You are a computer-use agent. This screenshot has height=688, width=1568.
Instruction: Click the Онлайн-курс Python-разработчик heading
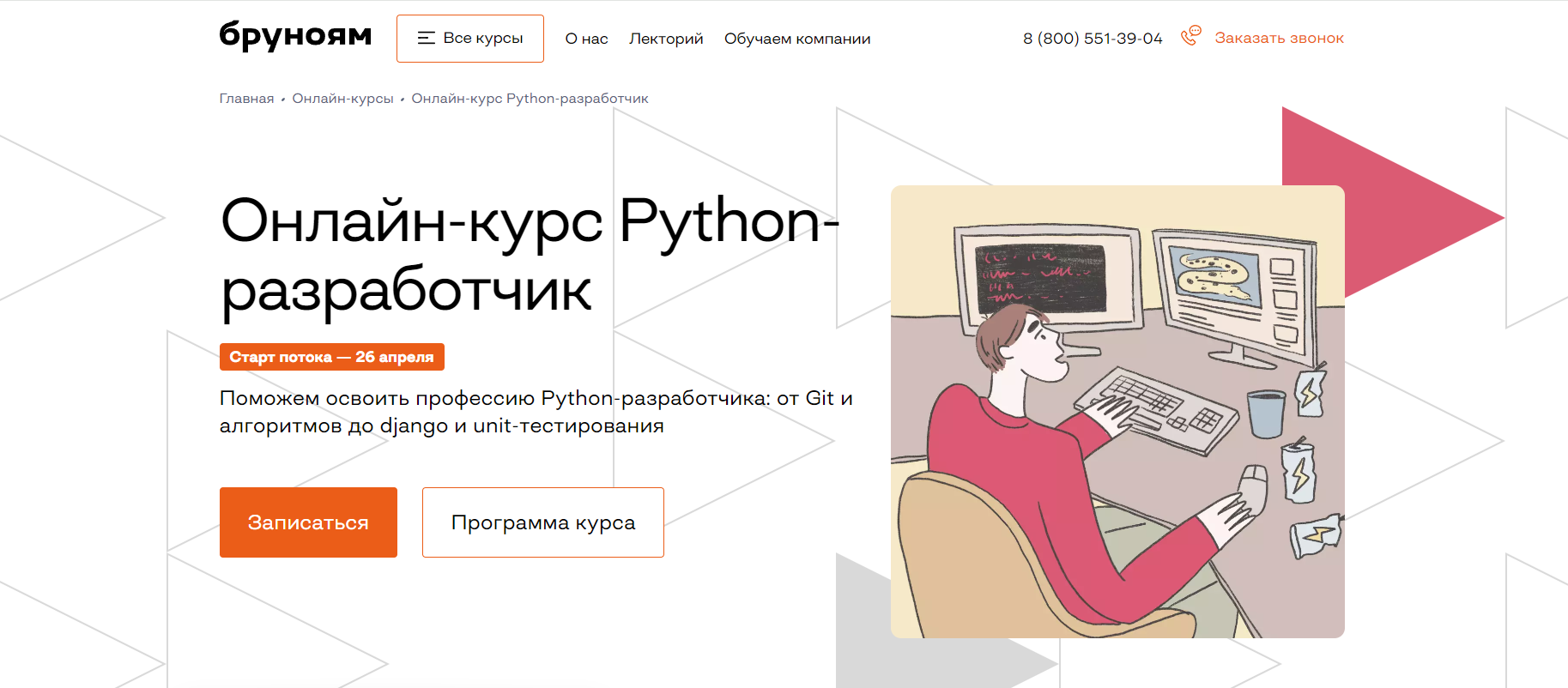(x=530, y=256)
